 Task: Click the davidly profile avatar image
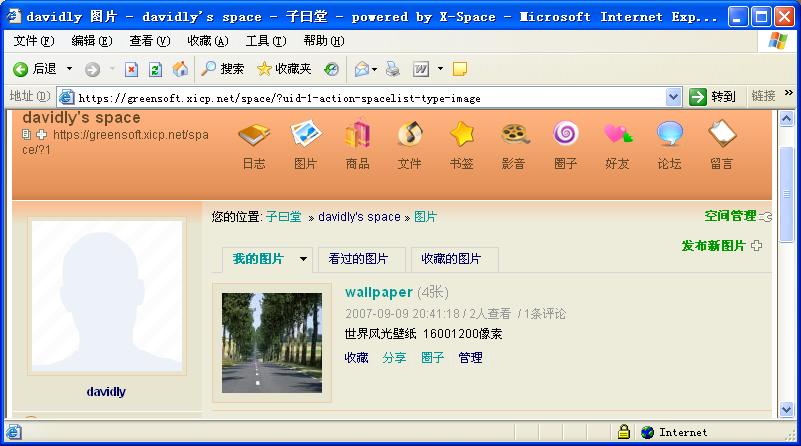(107, 296)
